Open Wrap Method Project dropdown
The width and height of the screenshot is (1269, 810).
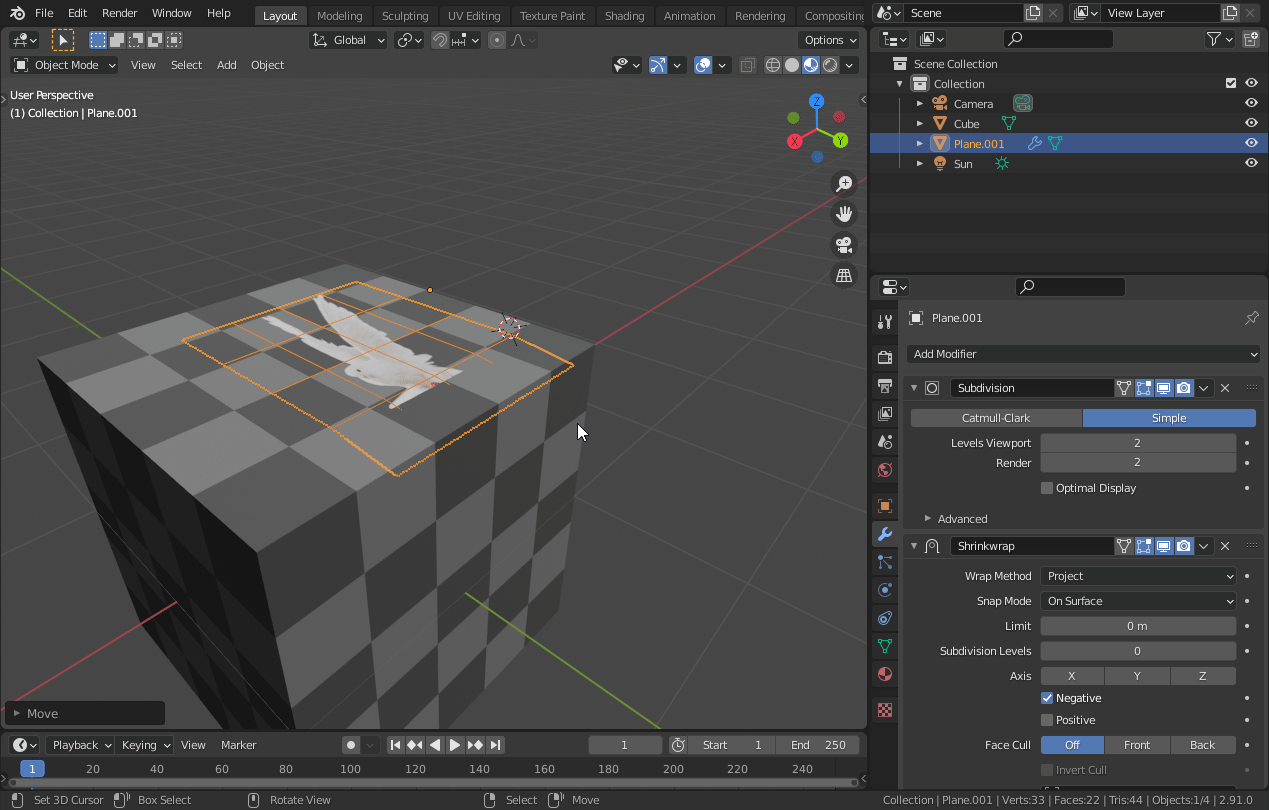[1138, 576]
